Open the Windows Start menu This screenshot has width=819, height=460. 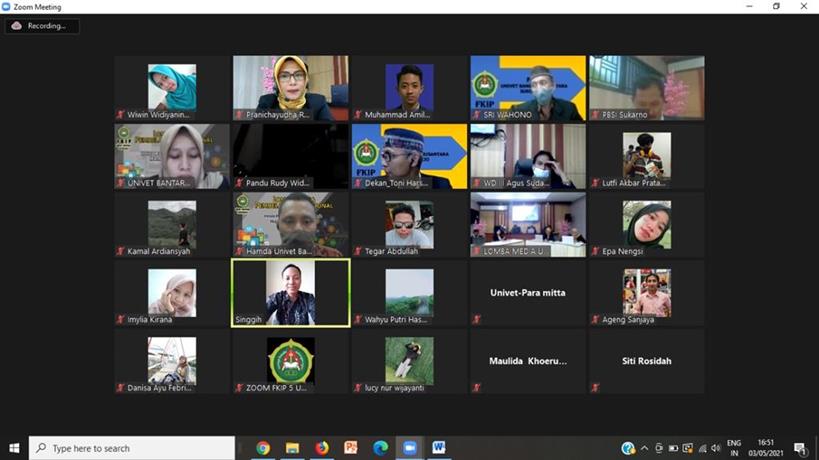[14, 448]
